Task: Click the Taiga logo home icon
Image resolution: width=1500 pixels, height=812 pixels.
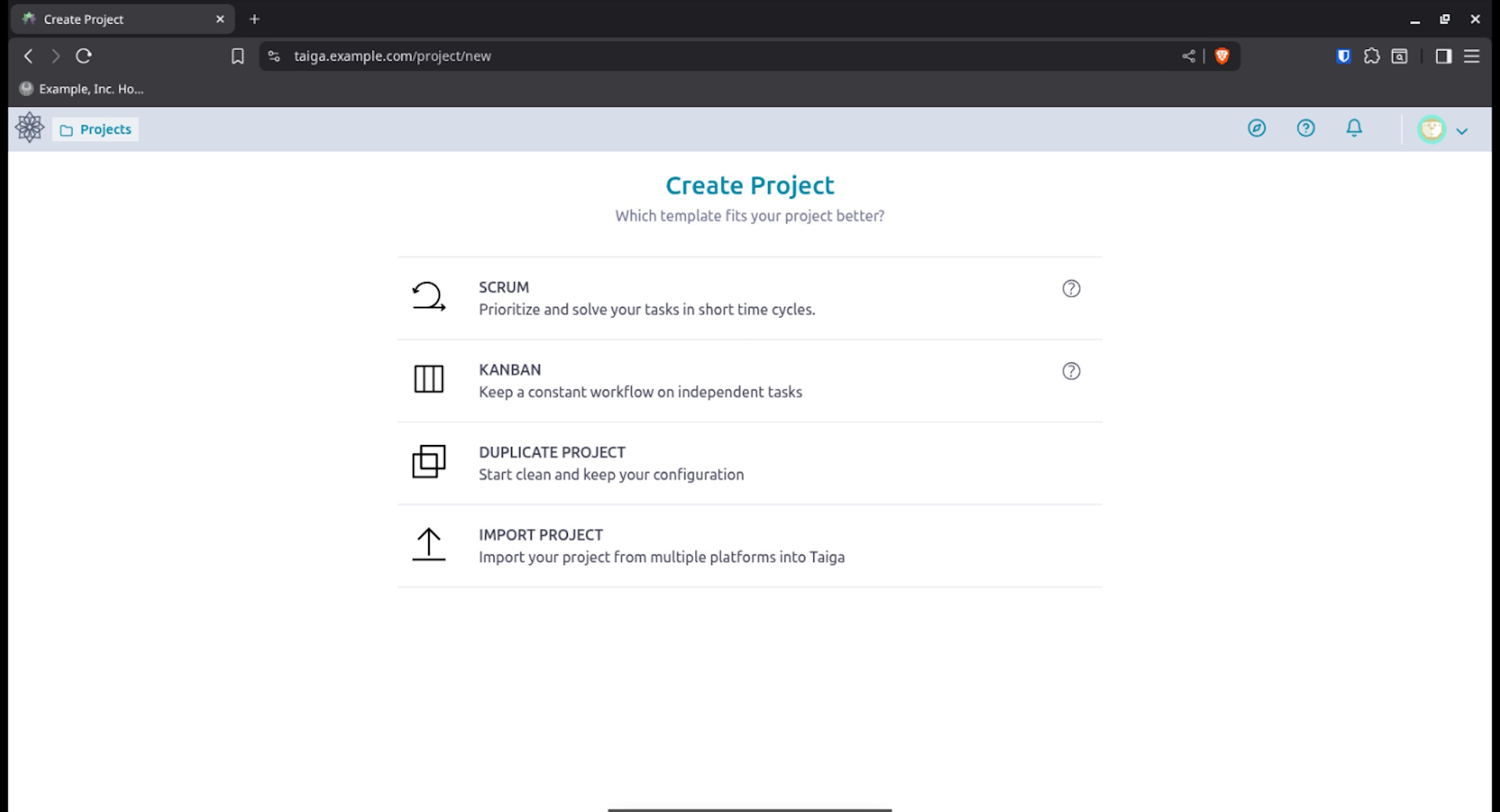Action: coord(30,128)
